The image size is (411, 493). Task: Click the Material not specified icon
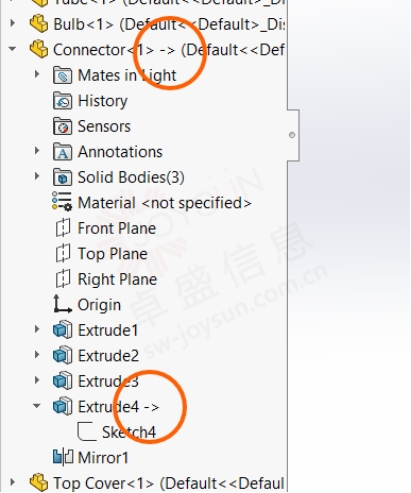(x=62, y=202)
